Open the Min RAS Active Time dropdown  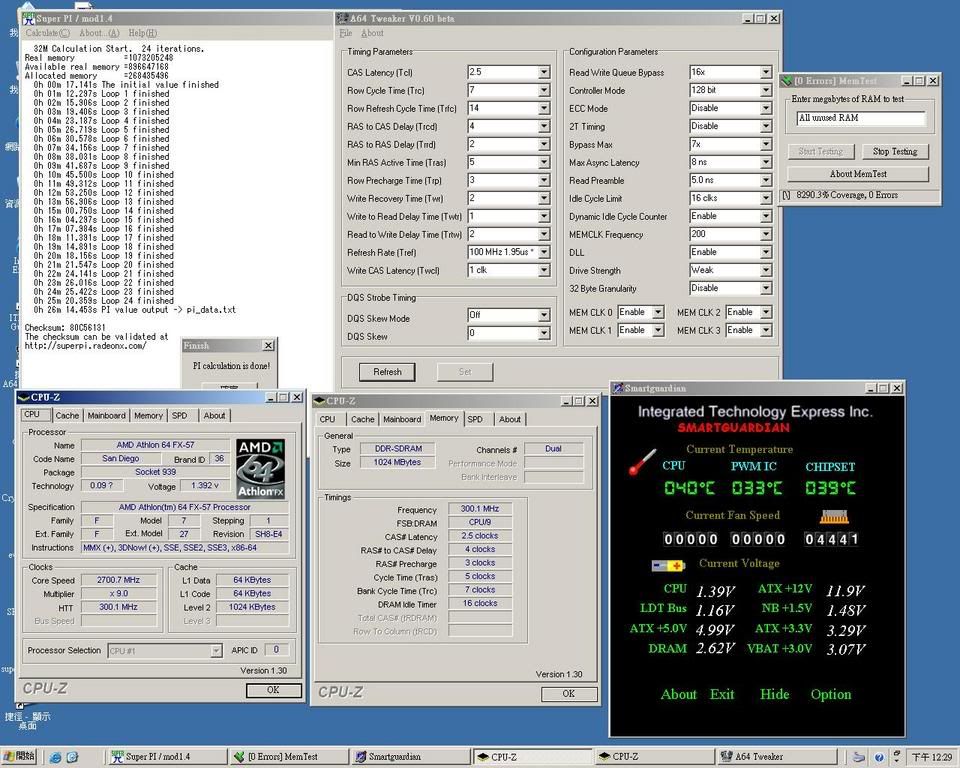(544, 162)
